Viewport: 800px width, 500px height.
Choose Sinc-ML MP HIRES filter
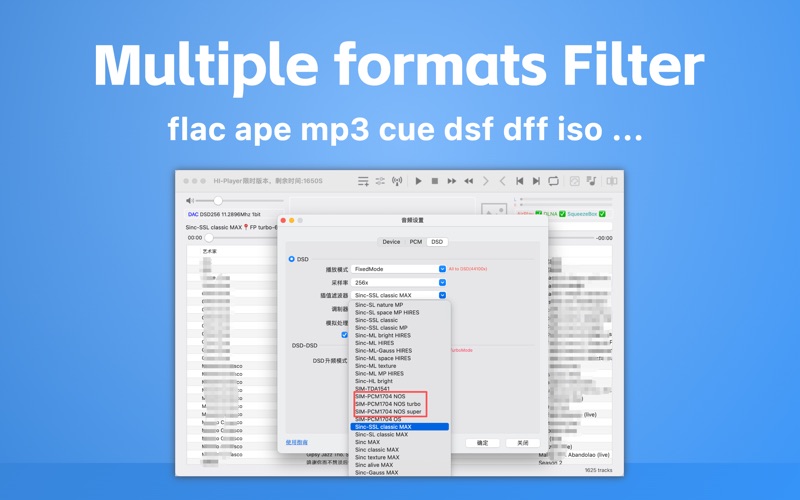pyautogui.click(x=379, y=373)
